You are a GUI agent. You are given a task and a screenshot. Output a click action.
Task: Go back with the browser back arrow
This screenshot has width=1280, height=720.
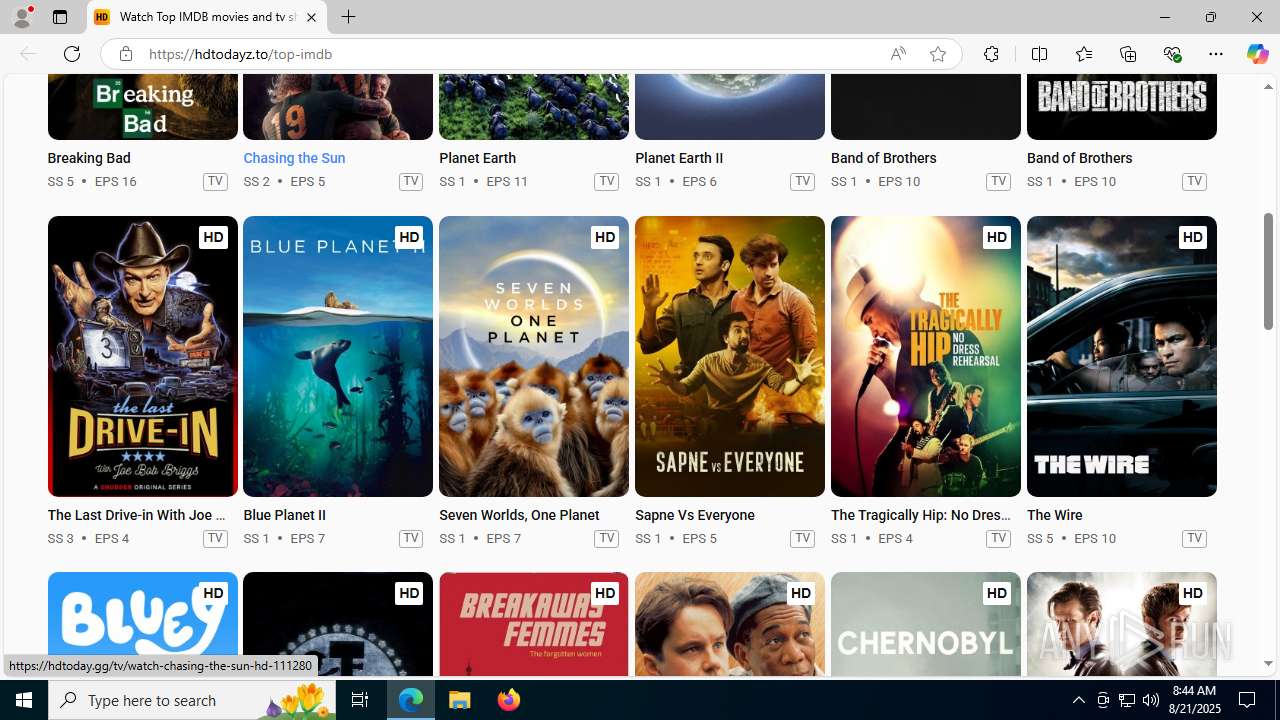point(28,54)
